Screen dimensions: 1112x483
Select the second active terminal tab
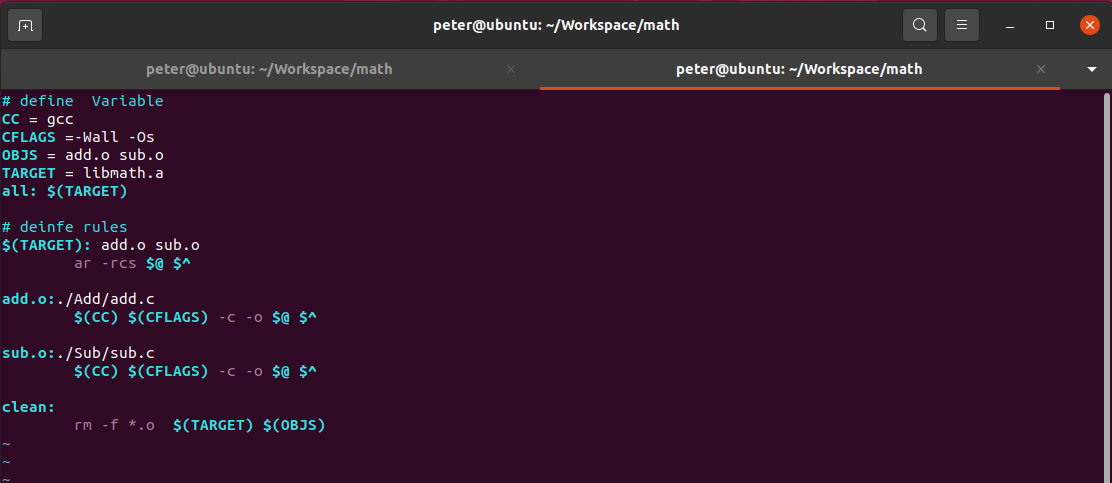(798, 69)
